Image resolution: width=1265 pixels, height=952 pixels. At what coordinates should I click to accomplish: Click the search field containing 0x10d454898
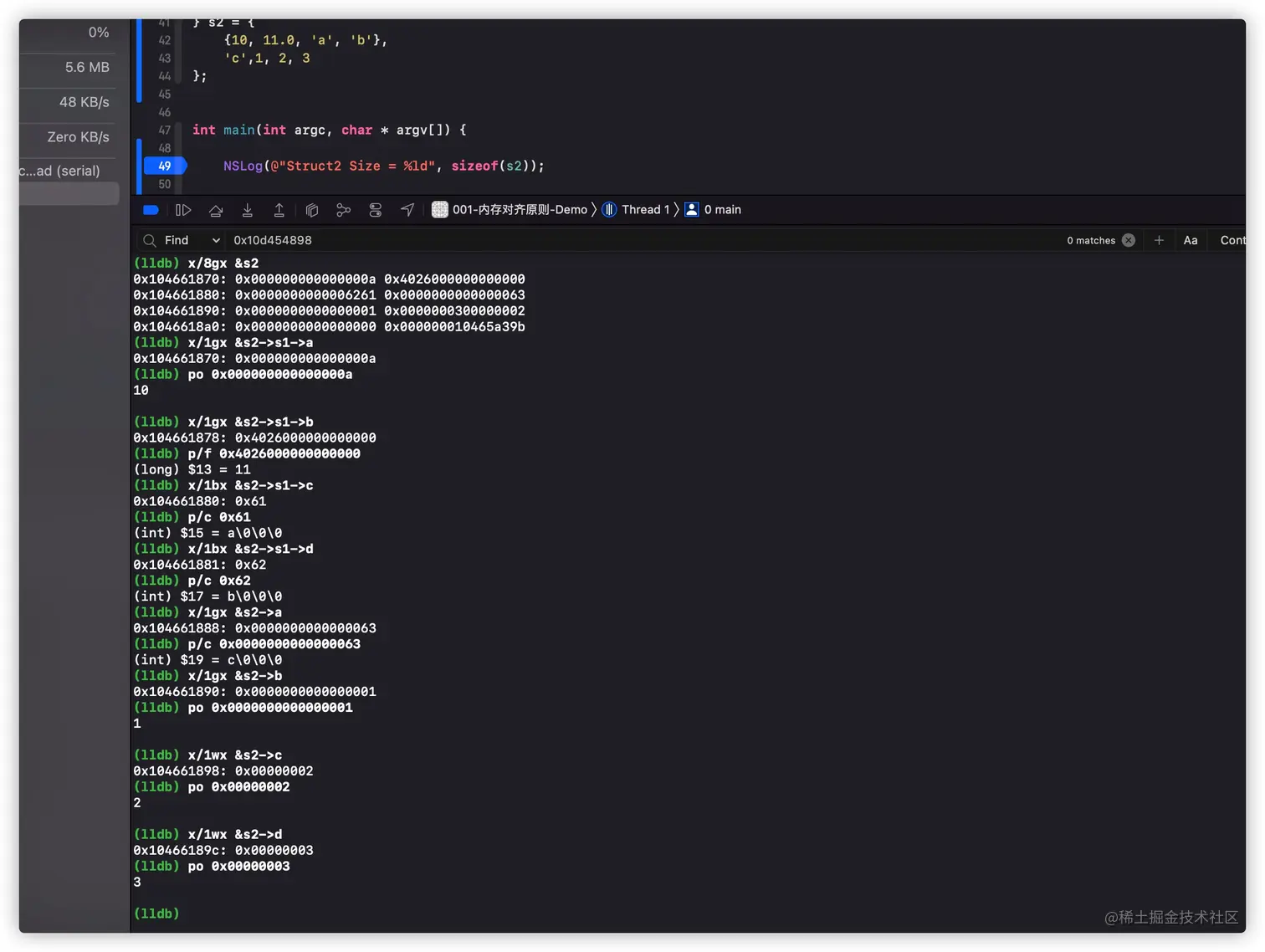pos(644,240)
